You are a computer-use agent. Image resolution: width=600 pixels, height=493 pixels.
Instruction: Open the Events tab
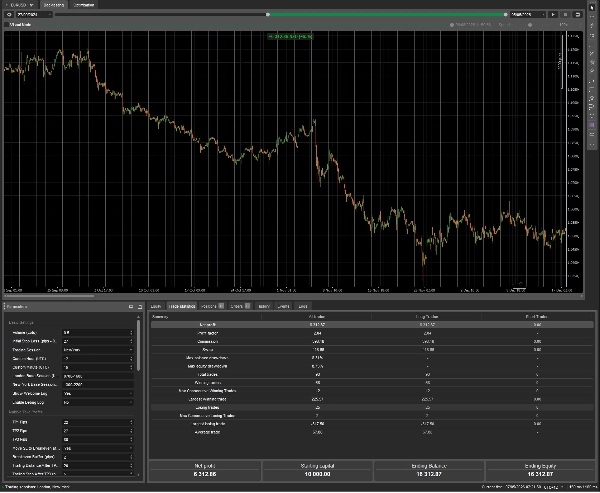pyautogui.click(x=283, y=306)
